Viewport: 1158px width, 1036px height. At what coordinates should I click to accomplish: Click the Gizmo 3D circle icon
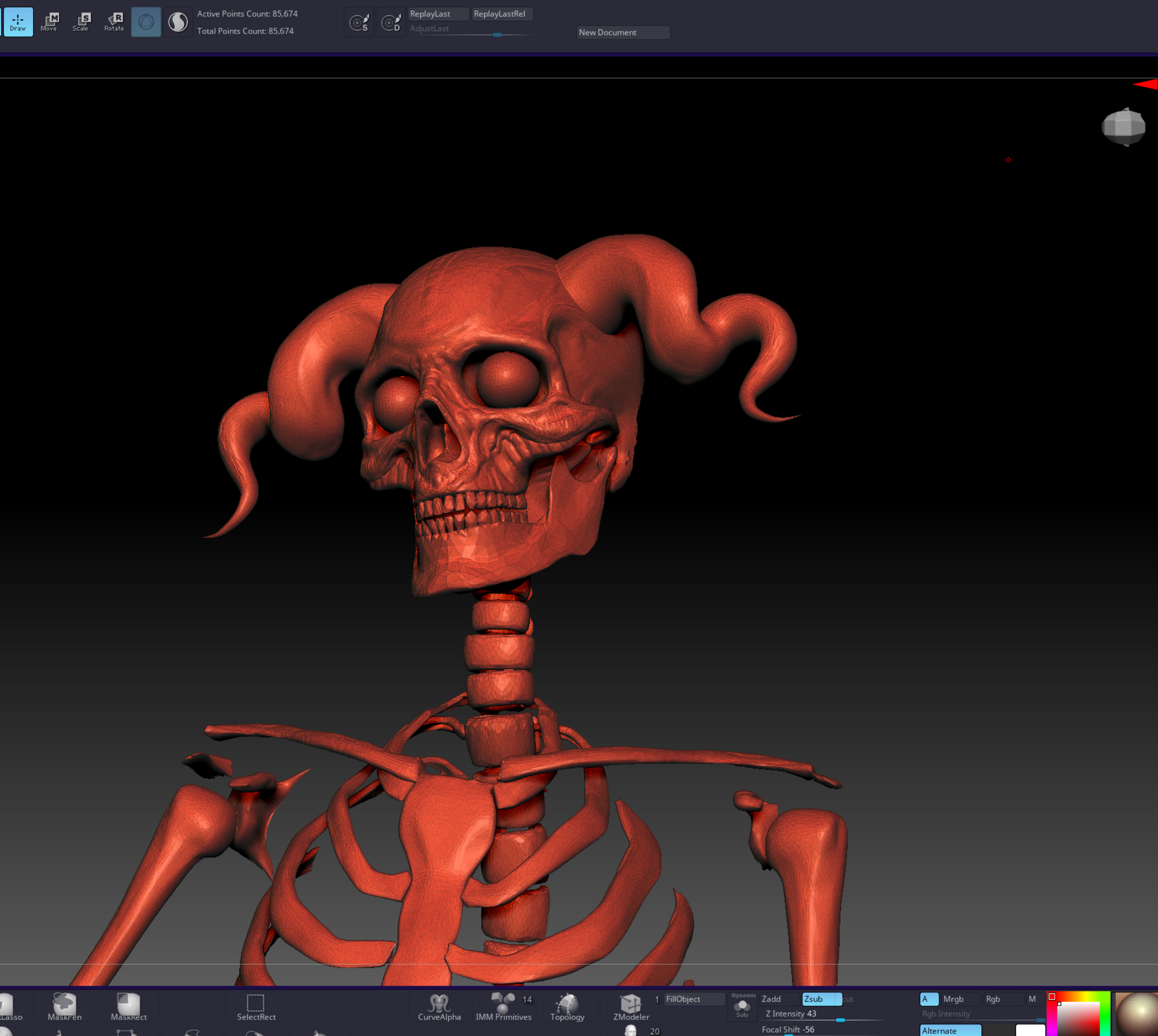(x=146, y=22)
